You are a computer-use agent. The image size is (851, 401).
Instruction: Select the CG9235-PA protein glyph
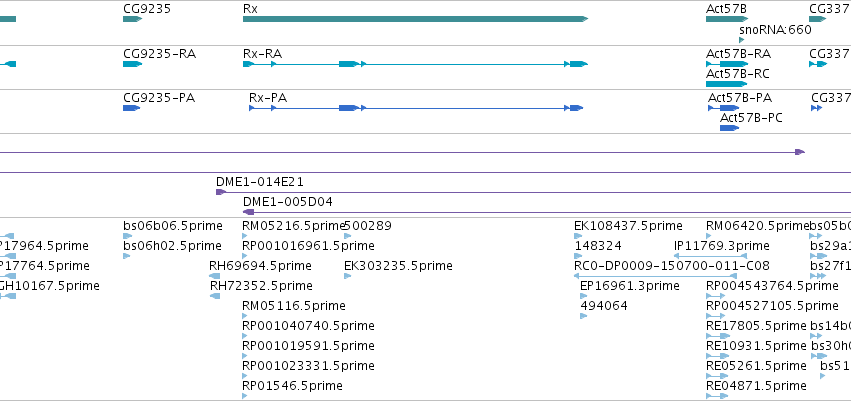(131, 108)
